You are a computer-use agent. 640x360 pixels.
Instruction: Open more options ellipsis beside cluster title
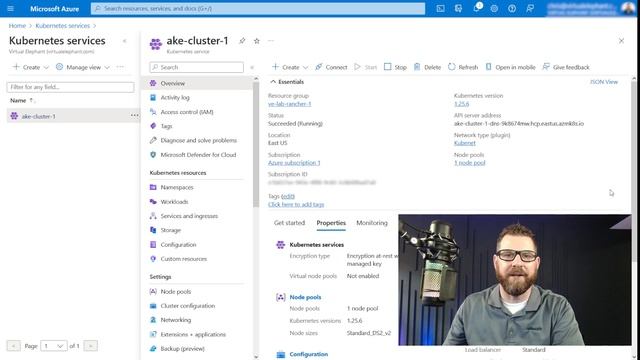click(271, 41)
